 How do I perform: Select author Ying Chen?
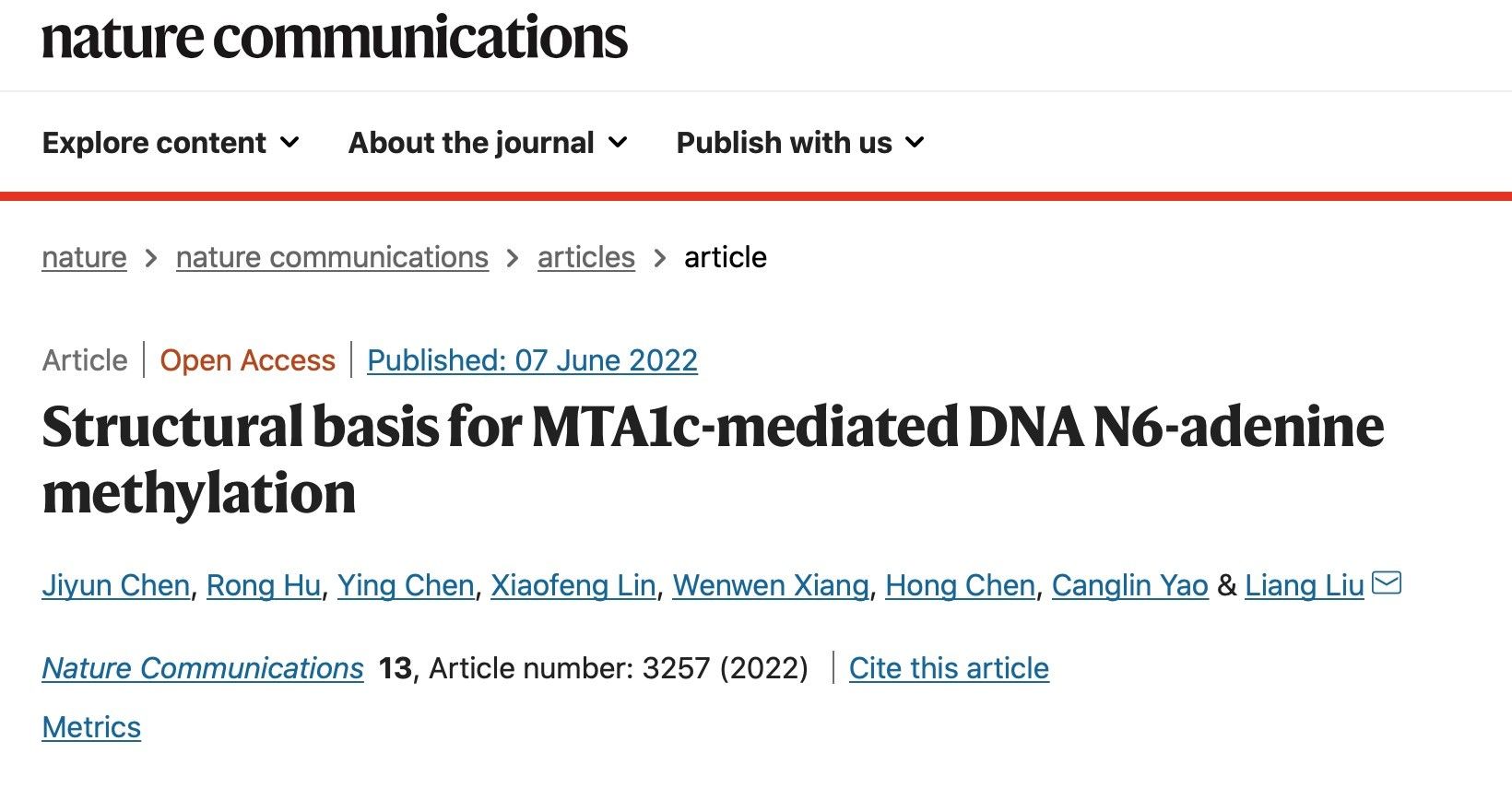click(x=406, y=585)
